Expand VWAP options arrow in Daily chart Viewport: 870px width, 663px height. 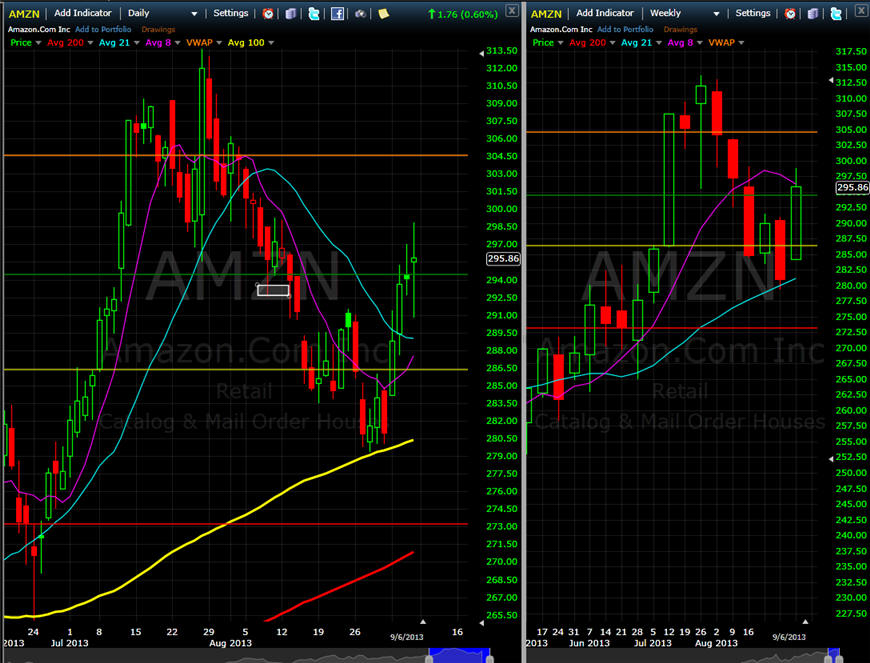coord(219,43)
